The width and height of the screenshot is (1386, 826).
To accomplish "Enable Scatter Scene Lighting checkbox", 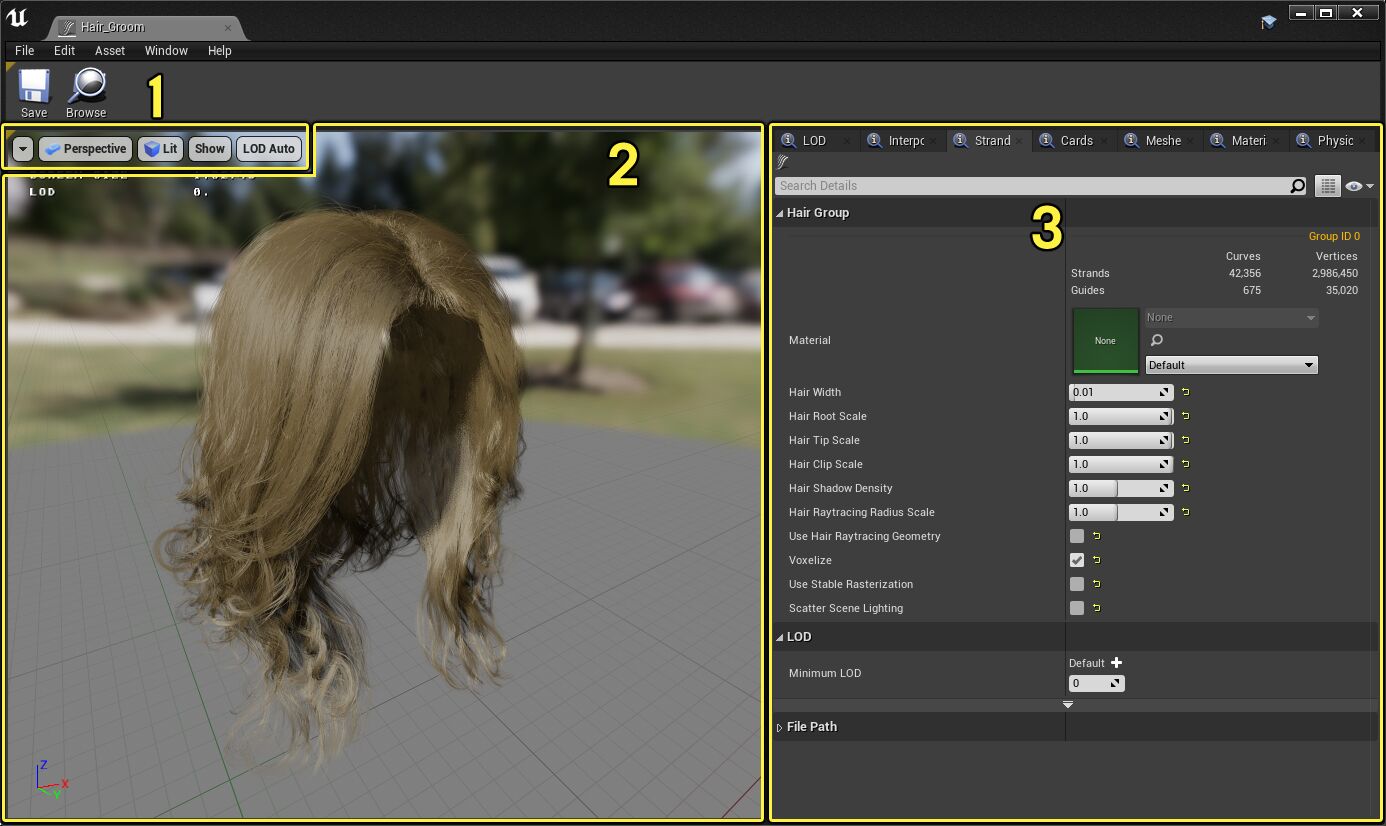I will (1077, 608).
